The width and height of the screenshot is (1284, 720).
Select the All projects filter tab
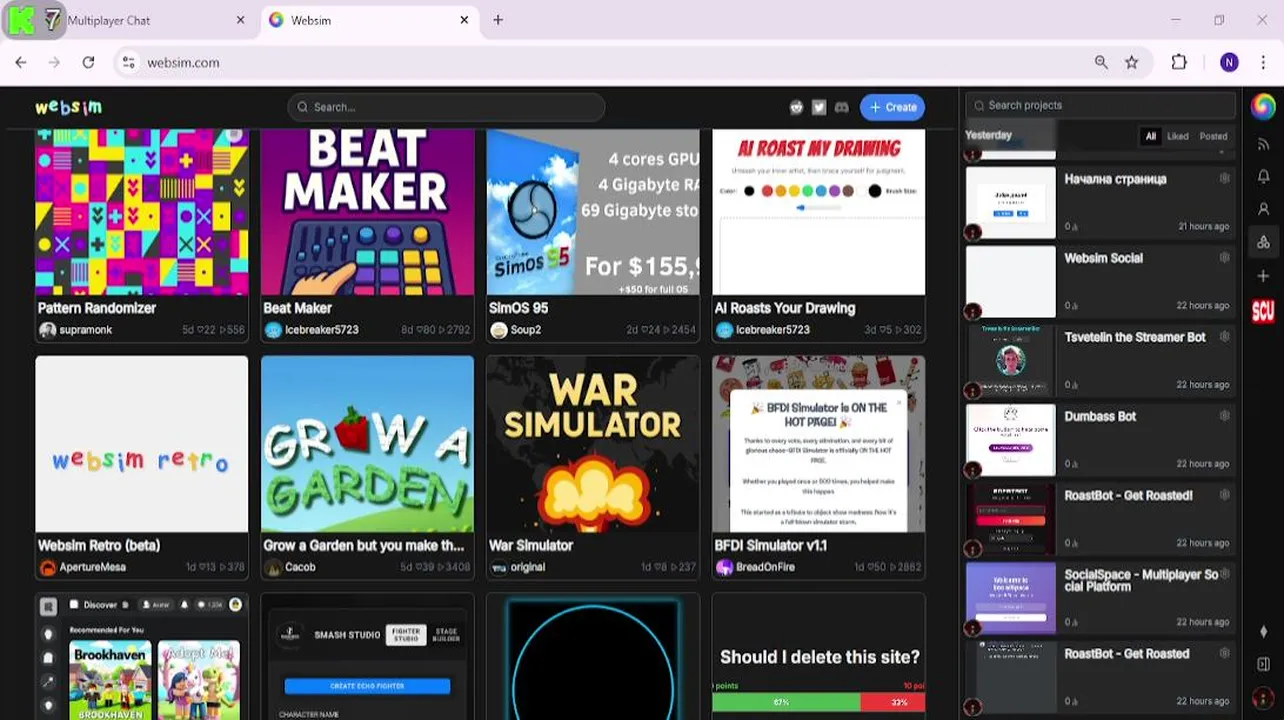point(1151,136)
